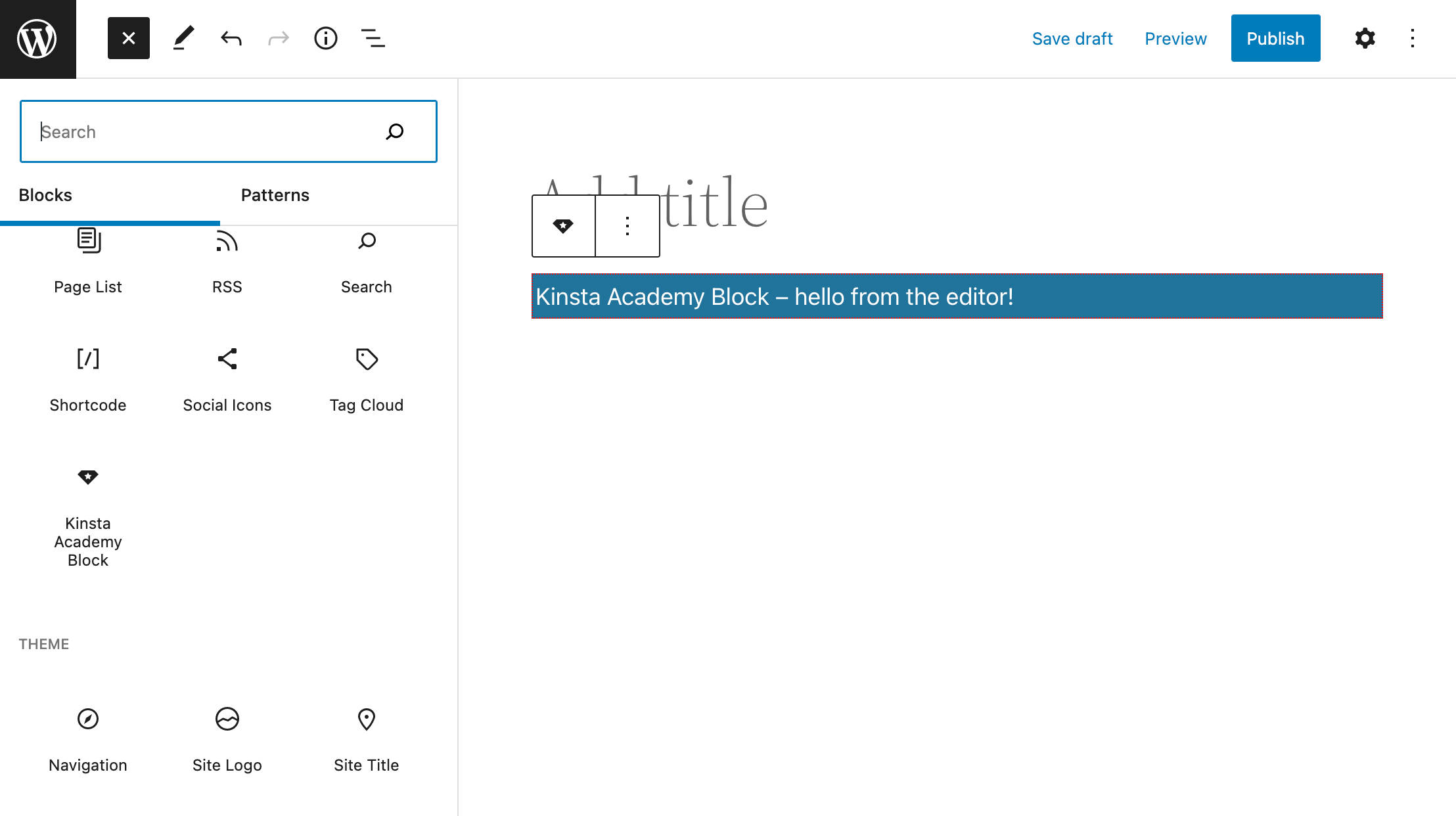Click the block editor settings gear
1456x816 pixels.
pos(1365,38)
